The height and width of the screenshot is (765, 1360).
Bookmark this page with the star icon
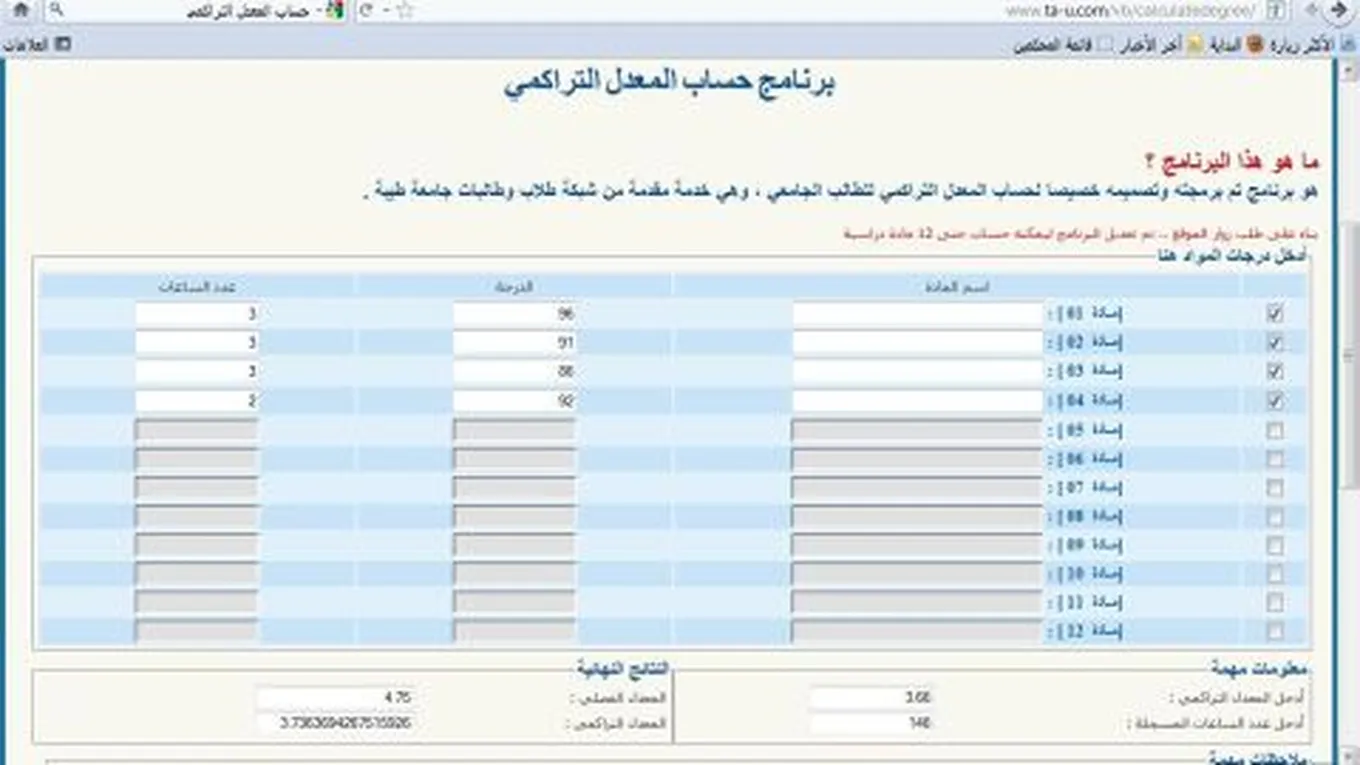pos(404,11)
